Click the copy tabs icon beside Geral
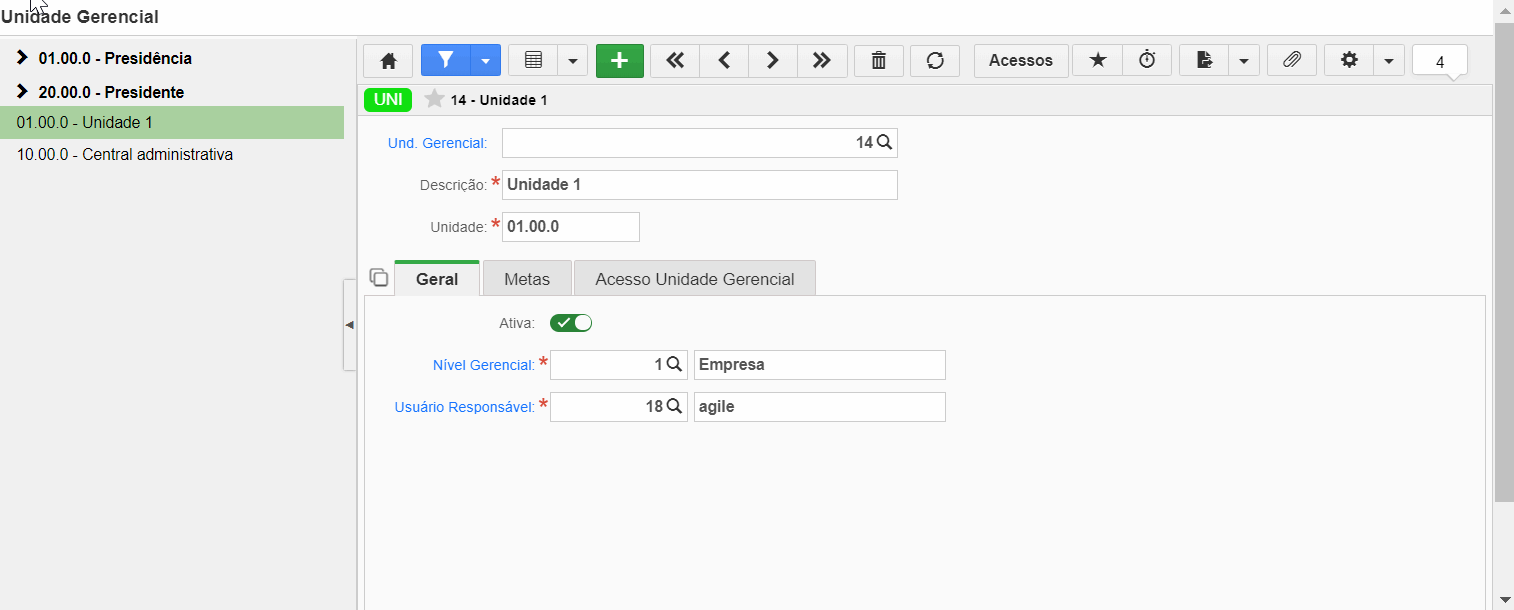 (x=378, y=277)
